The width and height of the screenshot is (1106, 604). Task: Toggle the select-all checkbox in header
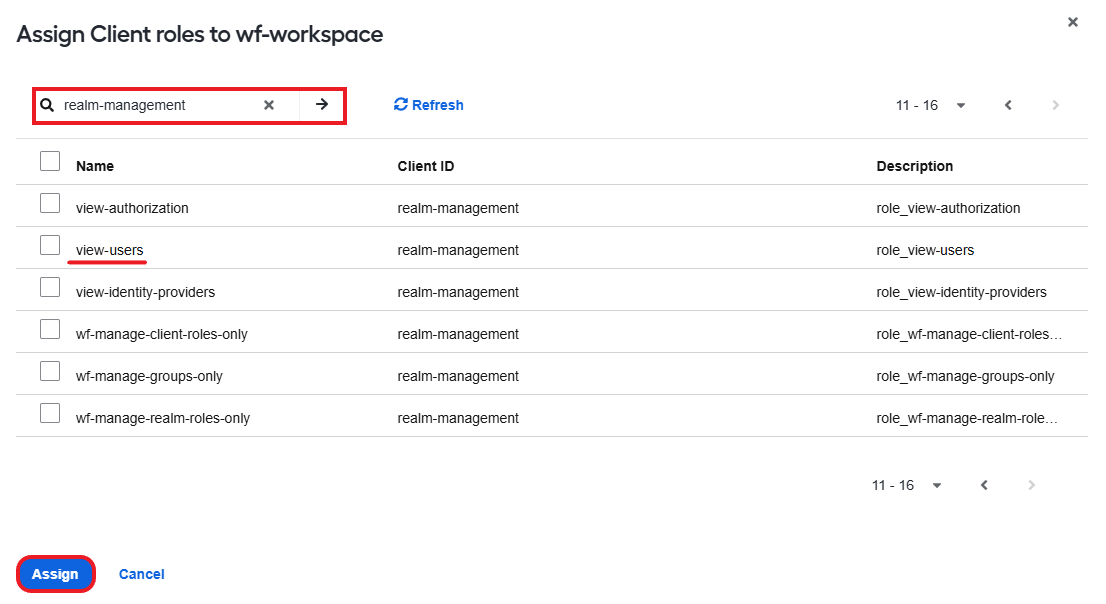tap(50, 161)
